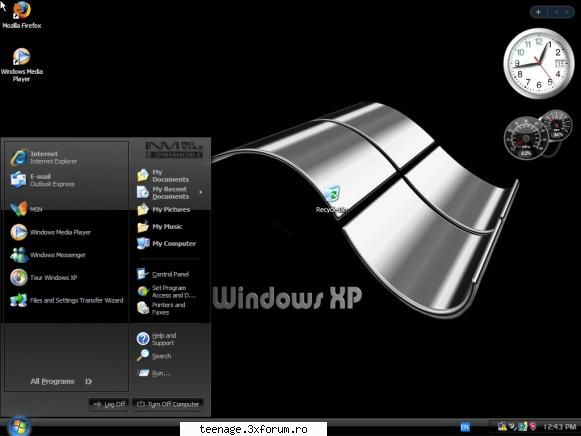Open My Computer from the Start menu
Screen dimensions: 581x436
[166, 243]
